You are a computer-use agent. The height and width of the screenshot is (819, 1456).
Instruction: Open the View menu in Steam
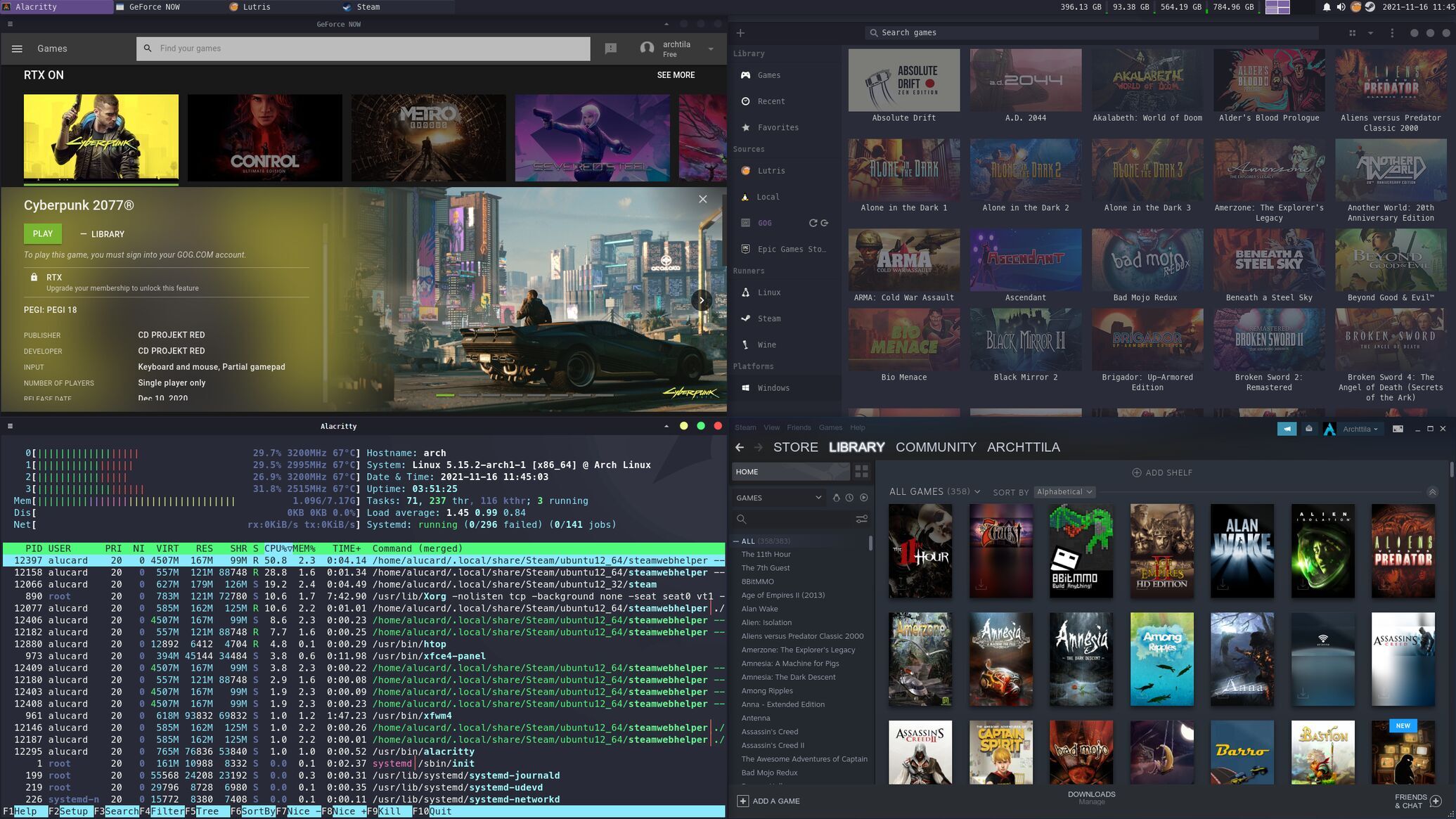(771, 427)
